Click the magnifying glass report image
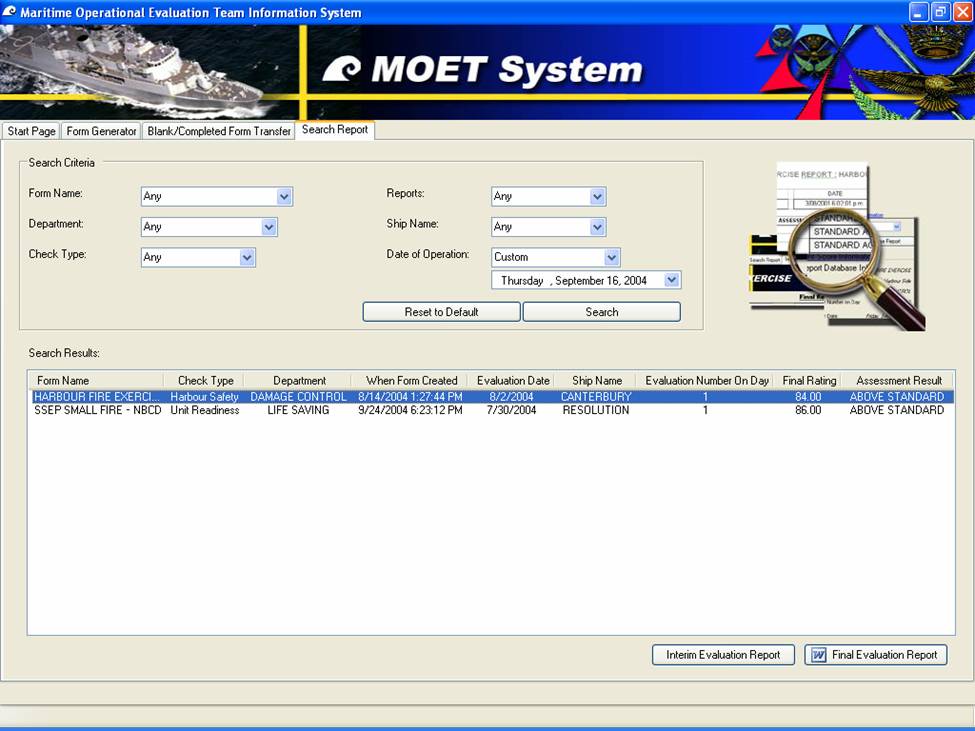This screenshot has width=975, height=731. tap(838, 247)
